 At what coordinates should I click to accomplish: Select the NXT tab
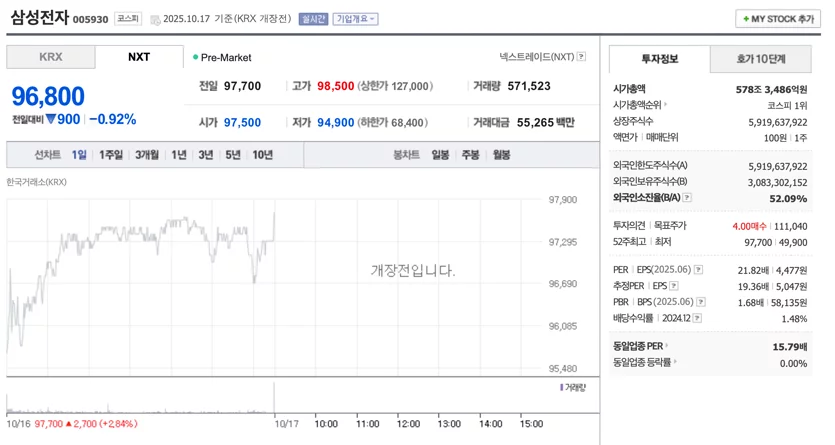[x=139, y=57]
